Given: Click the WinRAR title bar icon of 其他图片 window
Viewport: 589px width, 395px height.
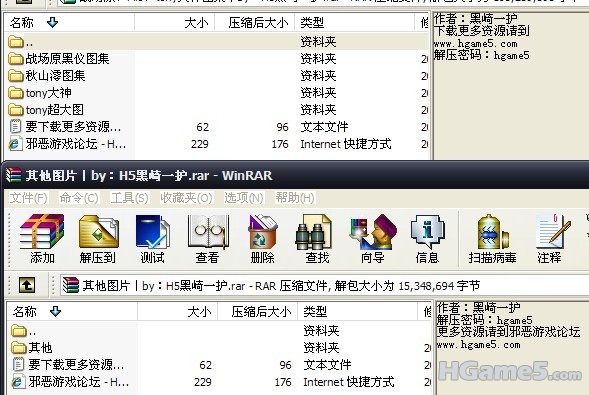Looking at the screenshot, I should (14, 175).
